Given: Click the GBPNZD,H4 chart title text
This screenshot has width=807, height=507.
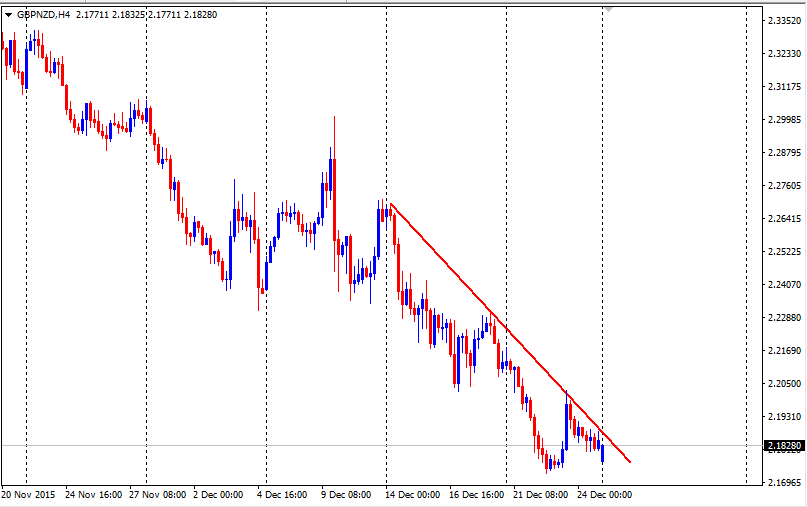Looking at the screenshot, I should coord(44,15).
